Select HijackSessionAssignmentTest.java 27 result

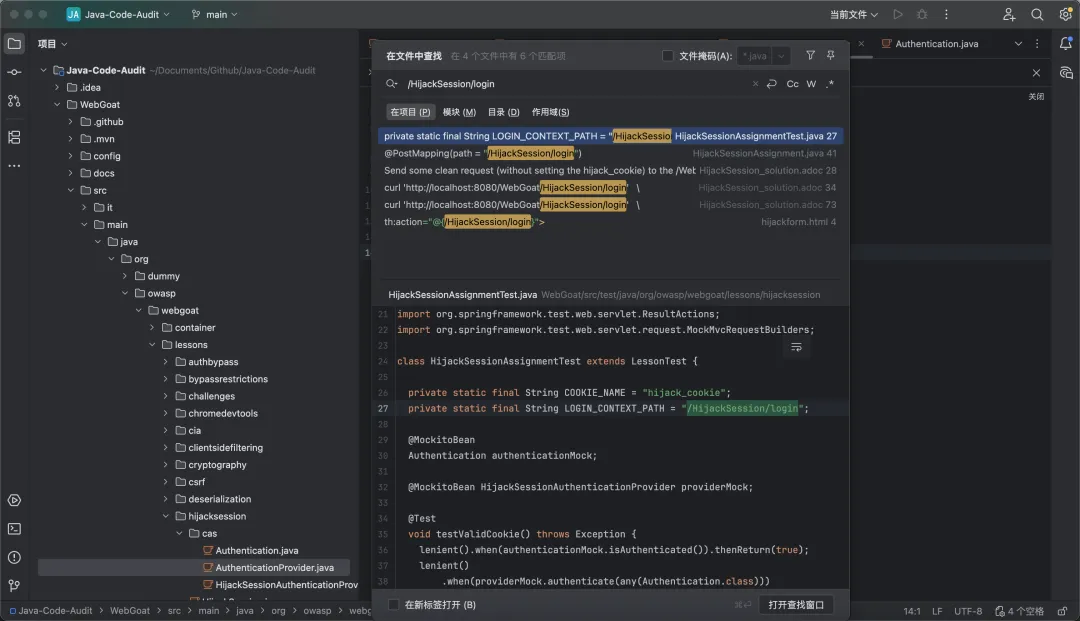610,136
